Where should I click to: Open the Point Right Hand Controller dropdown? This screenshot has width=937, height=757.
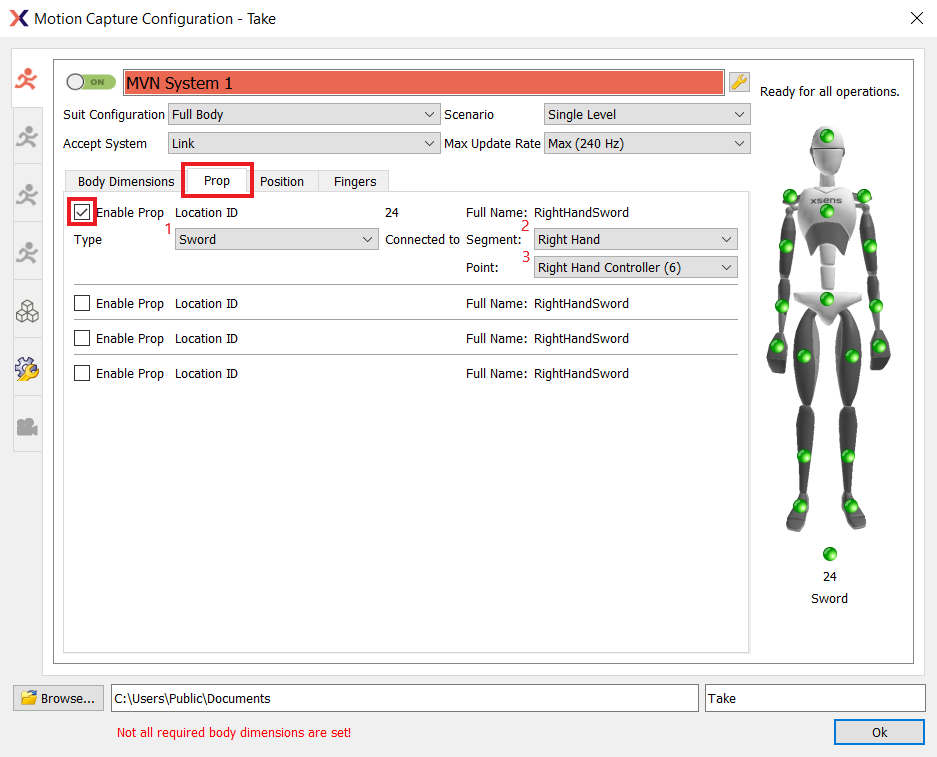pyautogui.click(x=635, y=267)
